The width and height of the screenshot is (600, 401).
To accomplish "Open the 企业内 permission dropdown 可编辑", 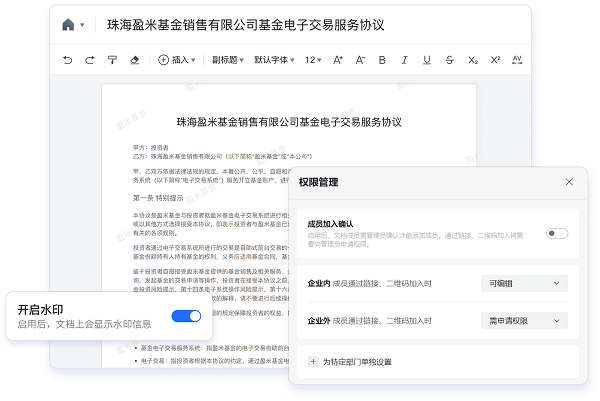I will tap(524, 284).
